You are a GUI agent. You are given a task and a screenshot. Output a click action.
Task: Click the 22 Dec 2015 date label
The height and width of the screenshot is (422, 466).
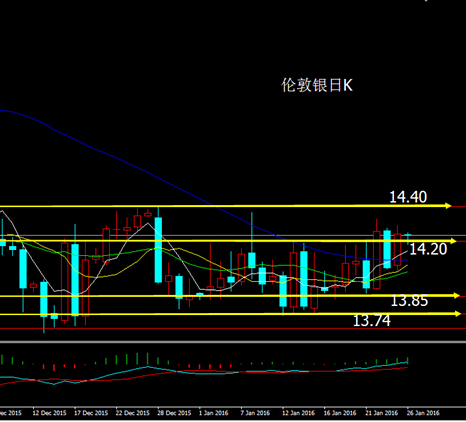coord(133,413)
